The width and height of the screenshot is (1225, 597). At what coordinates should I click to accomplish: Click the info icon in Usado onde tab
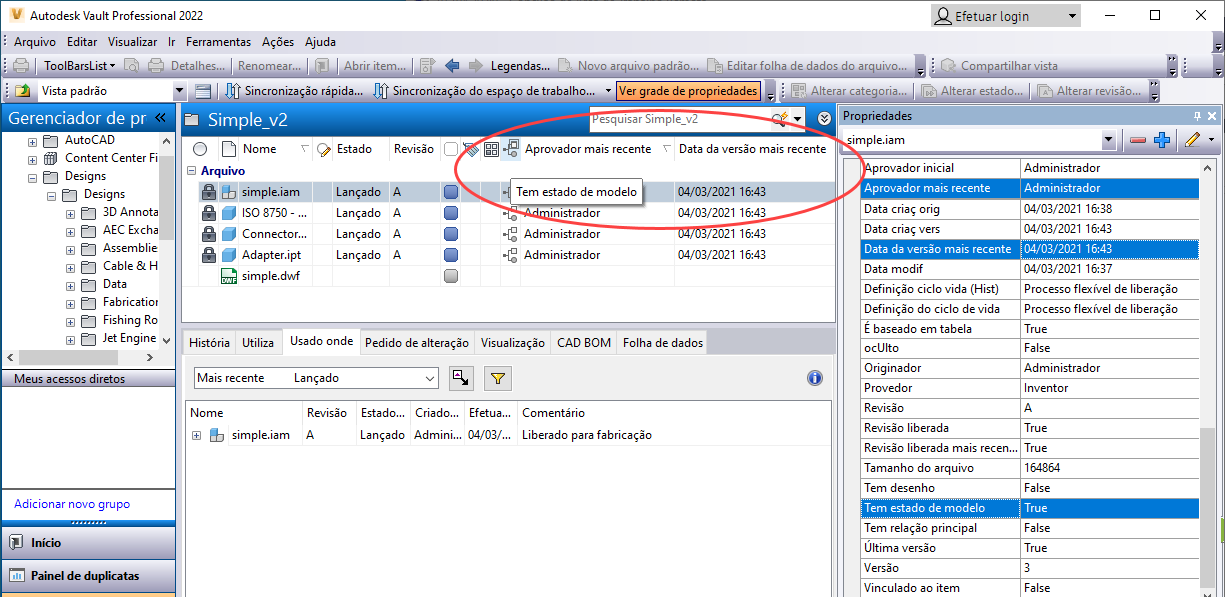click(x=815, y=378)
